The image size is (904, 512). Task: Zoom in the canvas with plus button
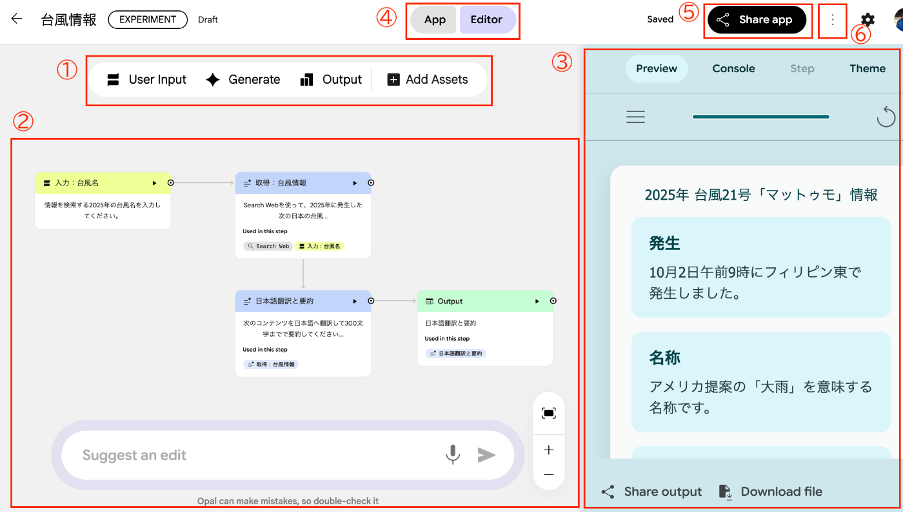pyautogui.click(x=548, y=450)
